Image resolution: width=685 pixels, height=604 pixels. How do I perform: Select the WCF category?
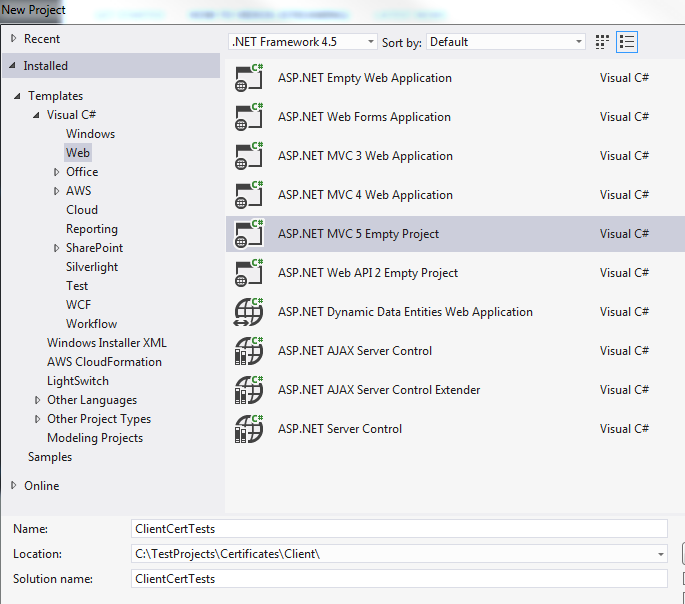click(79, 305)
